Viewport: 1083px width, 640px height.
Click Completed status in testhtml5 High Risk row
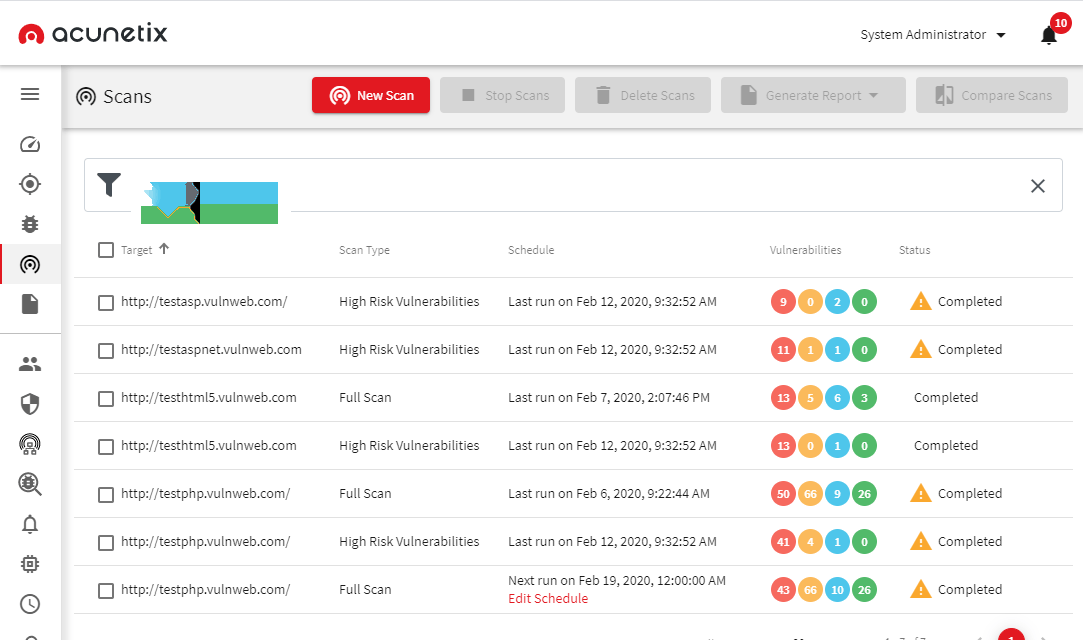(x=946, y=445)
